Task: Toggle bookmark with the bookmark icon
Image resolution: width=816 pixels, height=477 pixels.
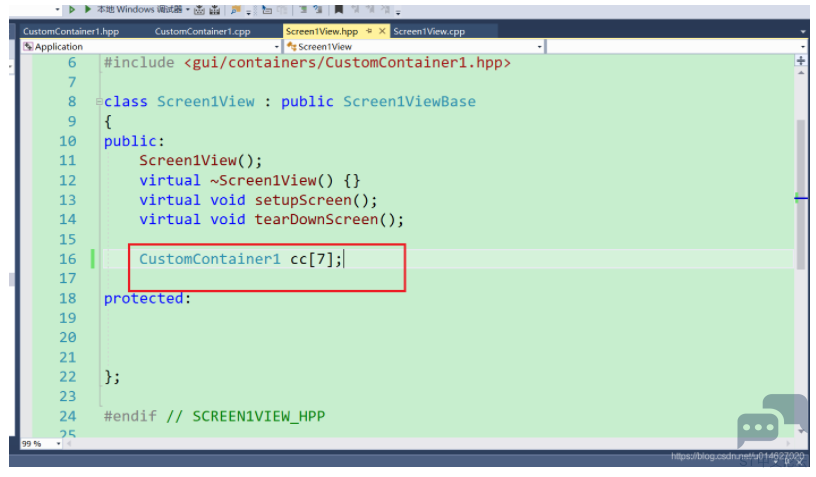Action: [339, 9]
